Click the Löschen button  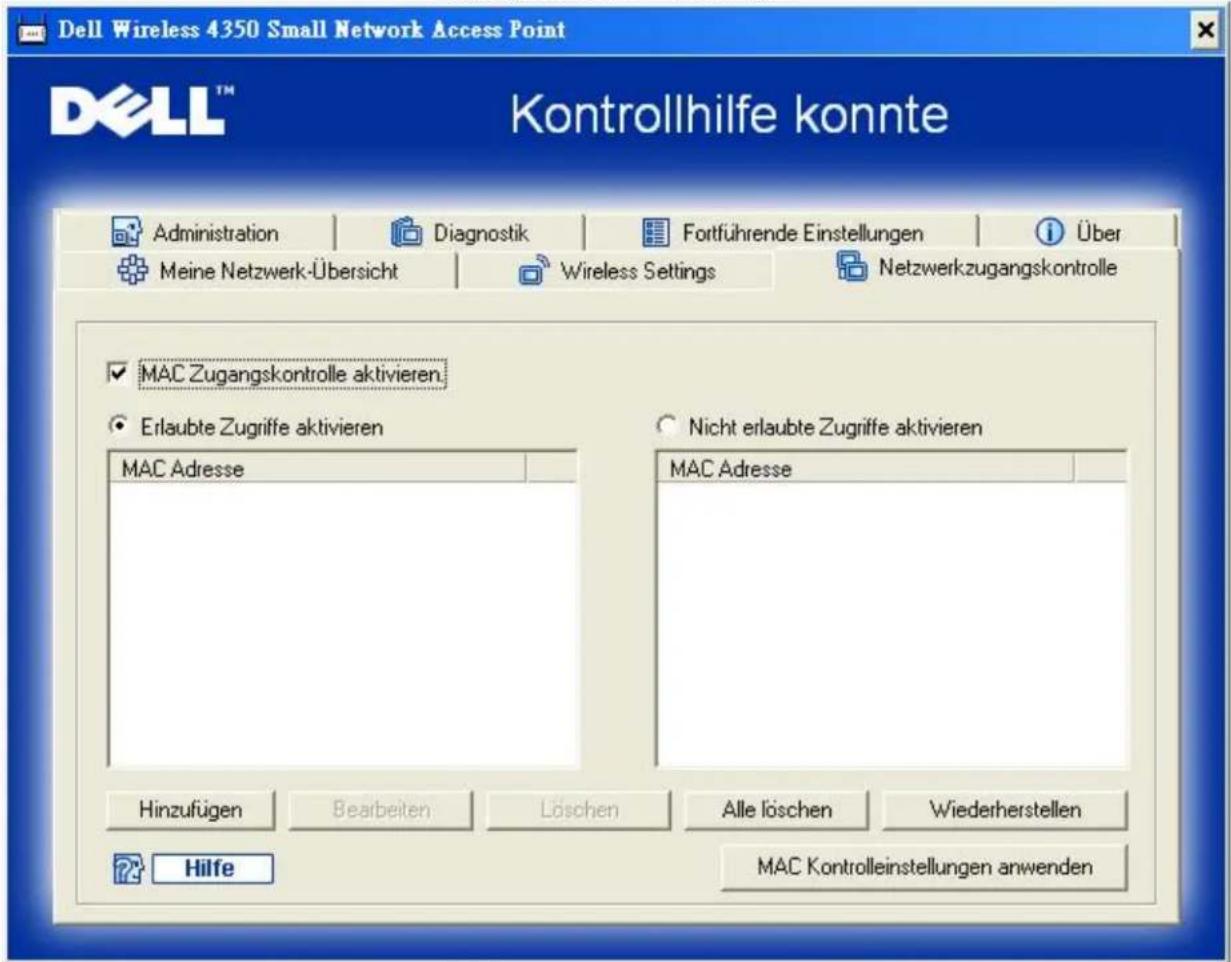click(577, 810)
